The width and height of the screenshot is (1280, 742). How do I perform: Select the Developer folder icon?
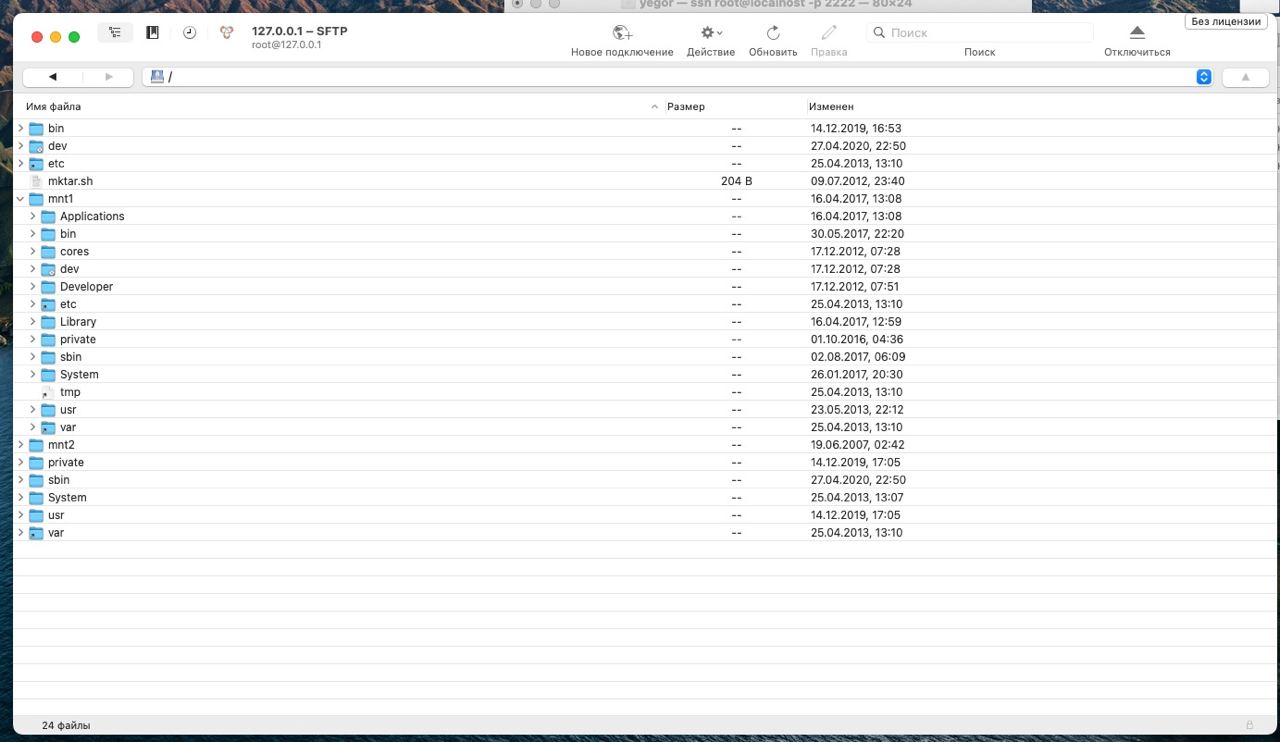[x=48, y=286]
